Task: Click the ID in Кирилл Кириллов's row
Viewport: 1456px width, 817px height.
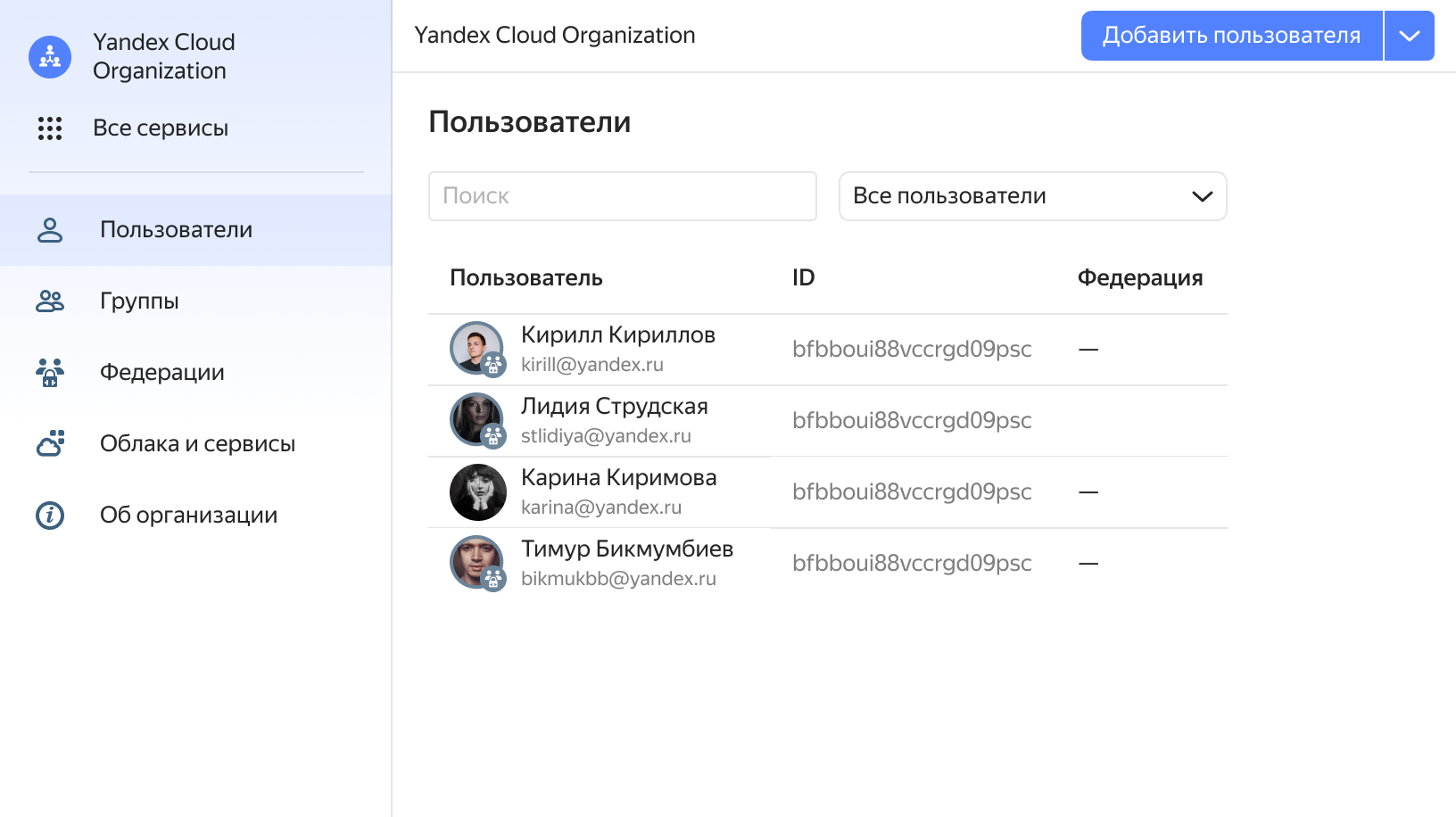Action: [x=912, y=350]
